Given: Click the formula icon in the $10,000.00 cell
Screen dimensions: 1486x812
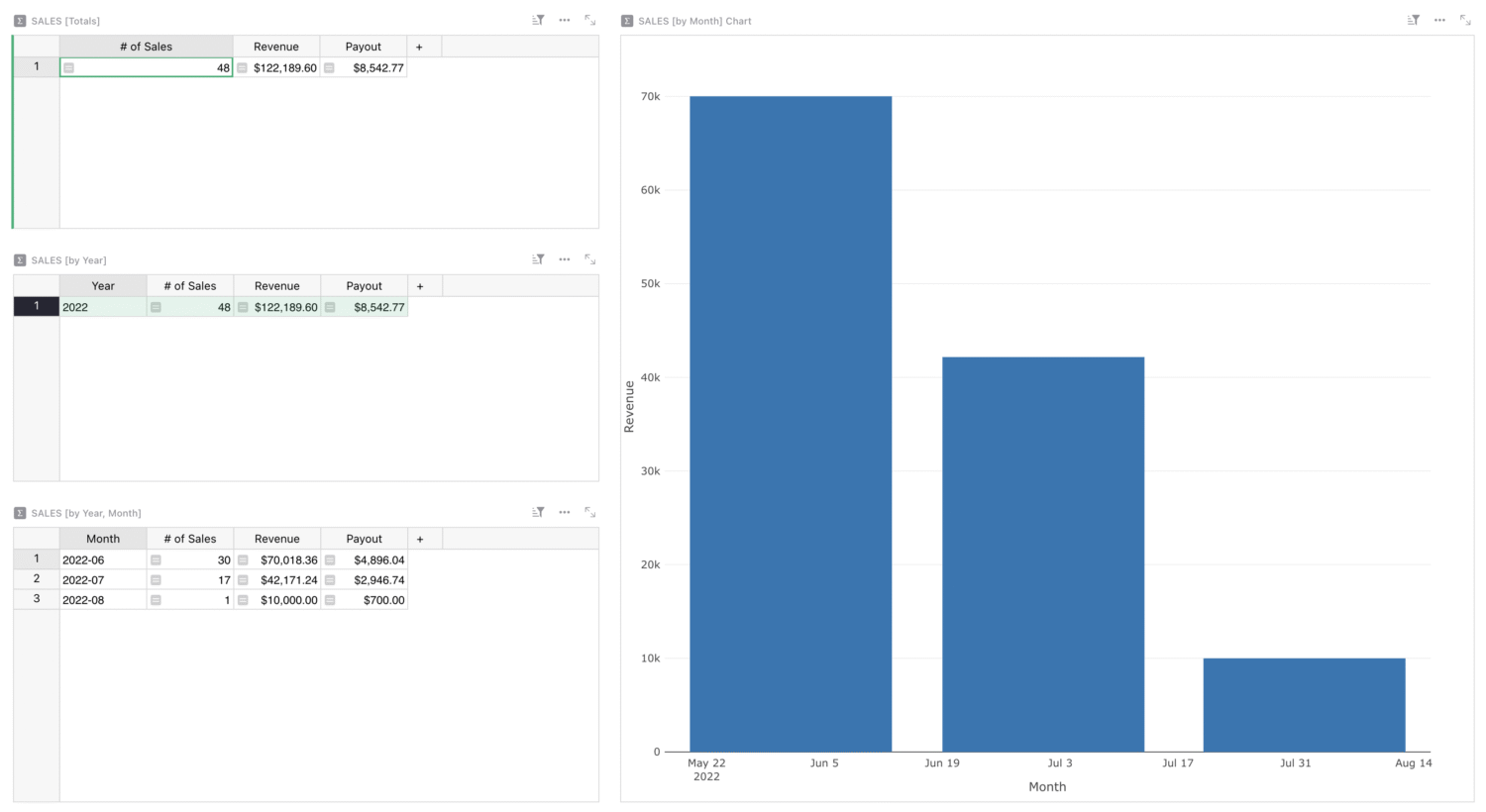Looking at the screenshot, I should coord(243,600).
